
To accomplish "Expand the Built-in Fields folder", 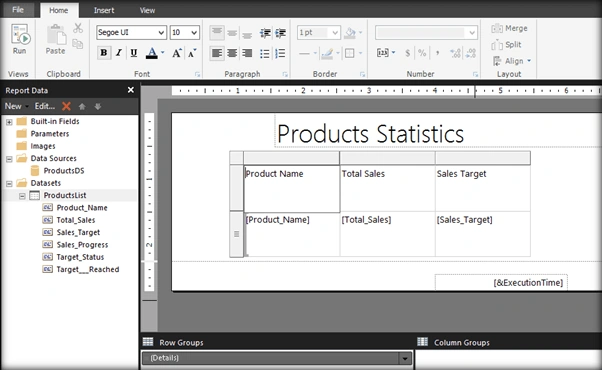I will [x=9, y=122].
